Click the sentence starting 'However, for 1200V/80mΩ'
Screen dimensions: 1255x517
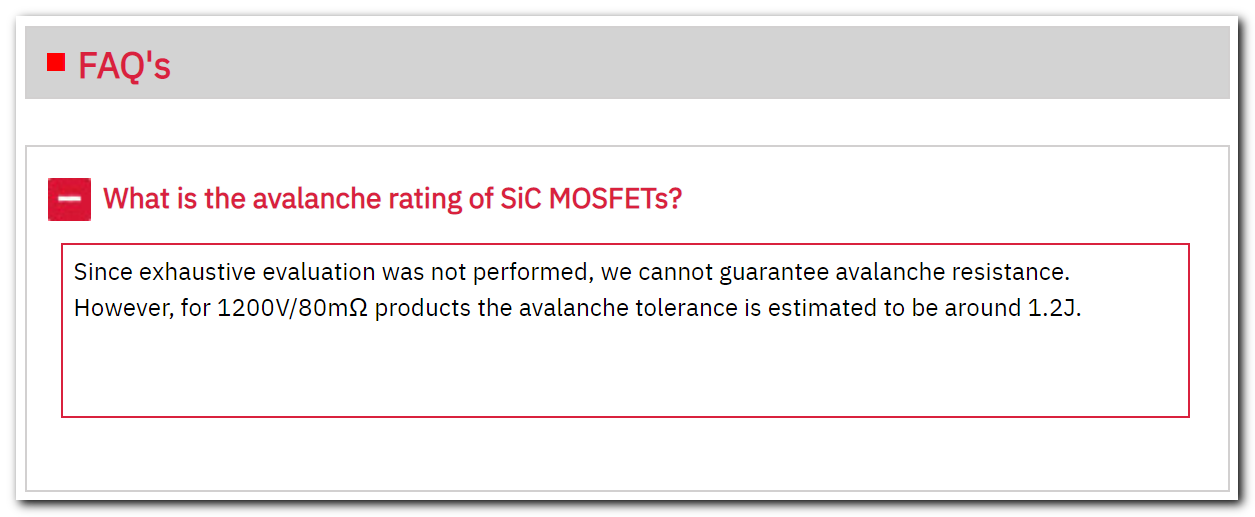(x=578, y=307)
